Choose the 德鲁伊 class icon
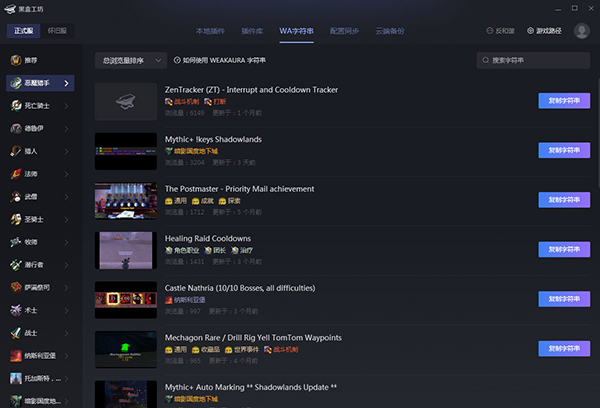600x408 pixels. coord(15,128)
